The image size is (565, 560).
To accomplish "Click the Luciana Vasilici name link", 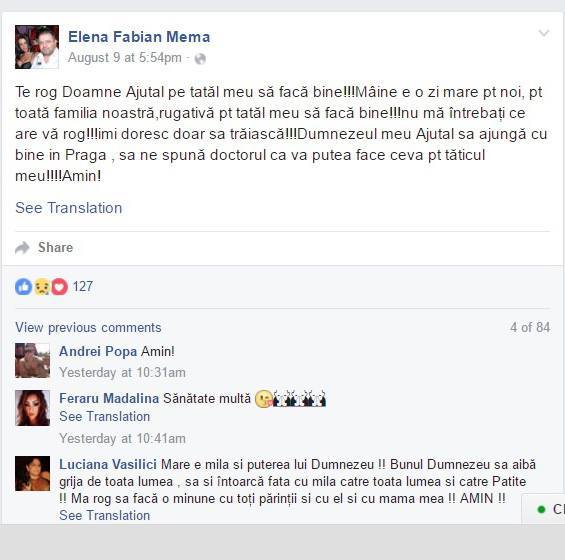I will pos(108,464).
